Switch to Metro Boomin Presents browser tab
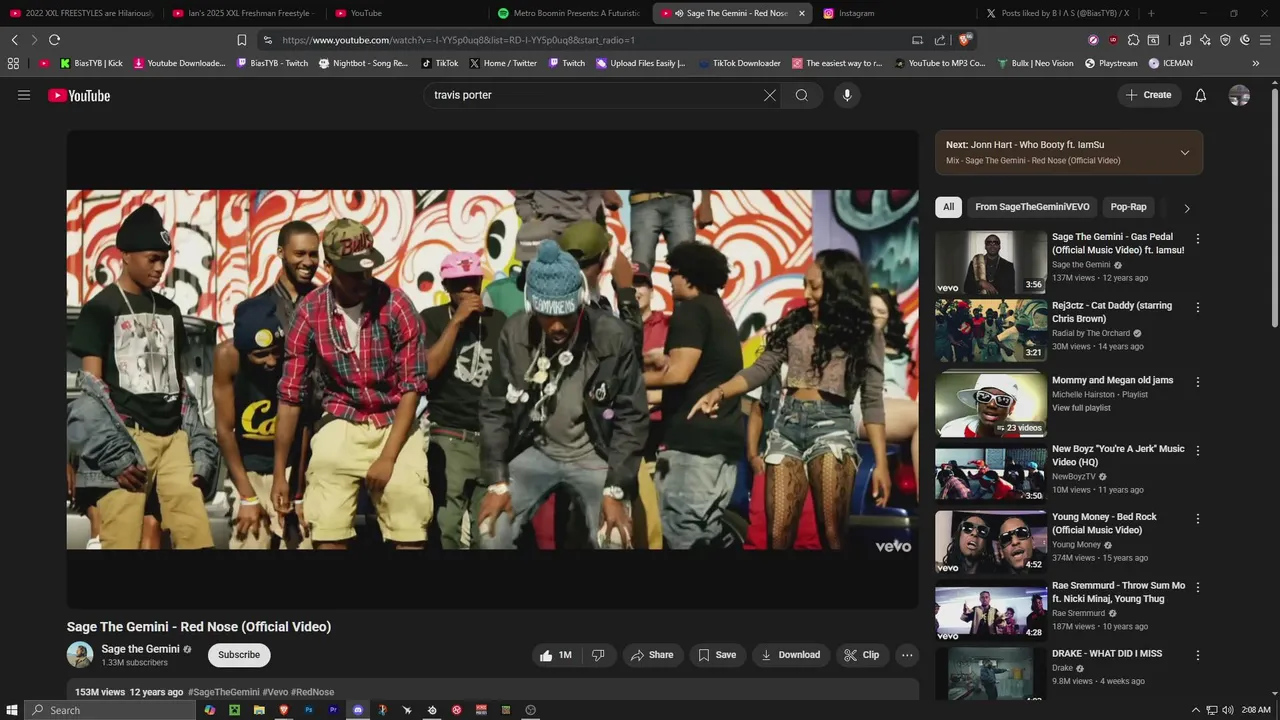 570,13
